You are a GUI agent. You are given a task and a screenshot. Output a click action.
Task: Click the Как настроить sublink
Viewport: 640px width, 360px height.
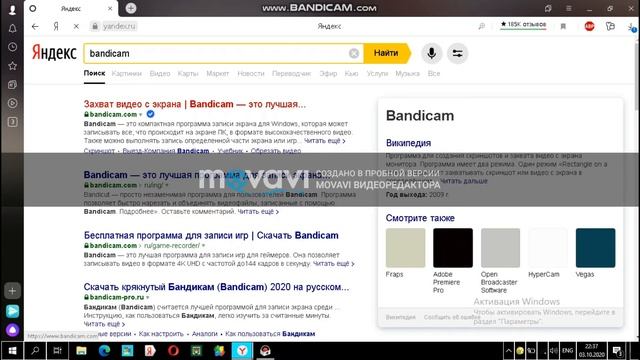(x=161, y=334)
